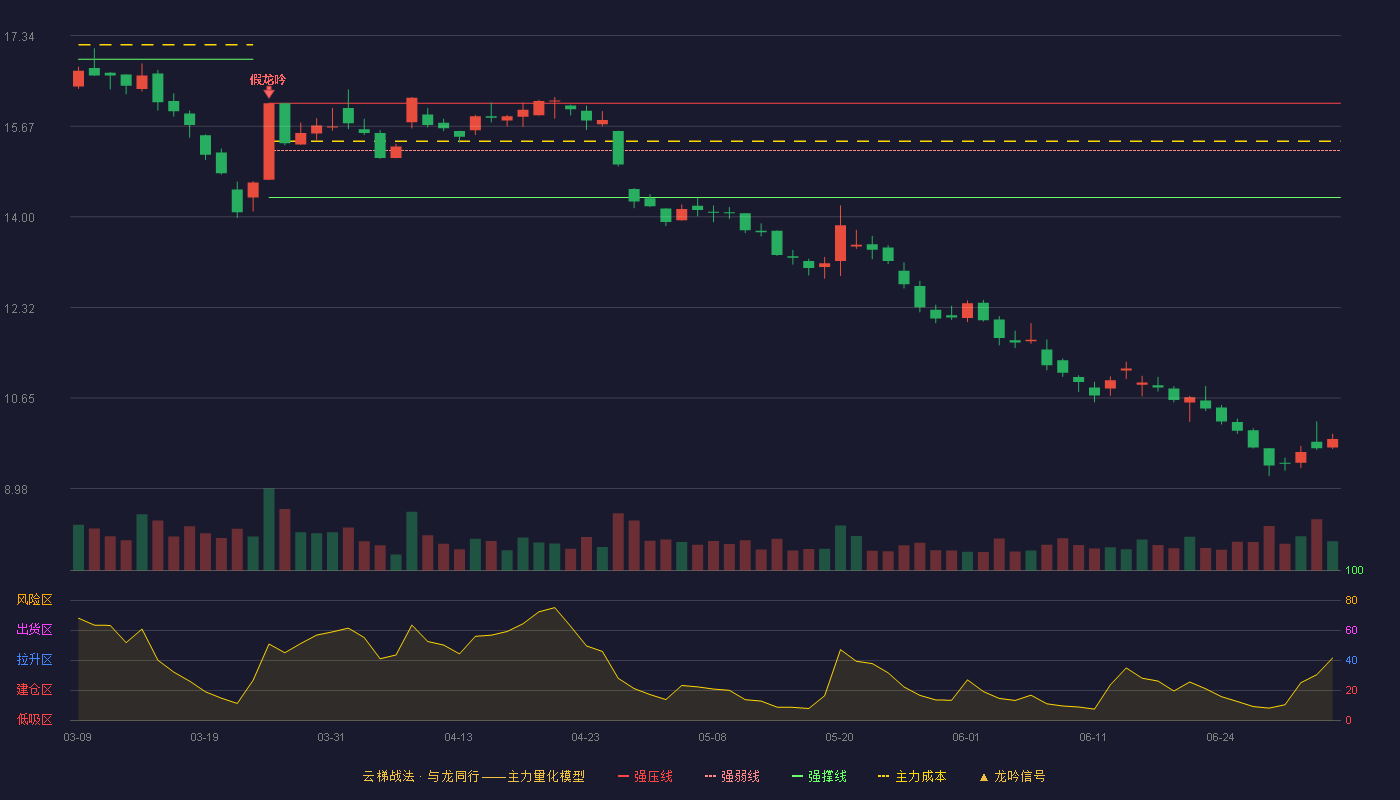Click the 06-24 date axis label

point(1220,737)
